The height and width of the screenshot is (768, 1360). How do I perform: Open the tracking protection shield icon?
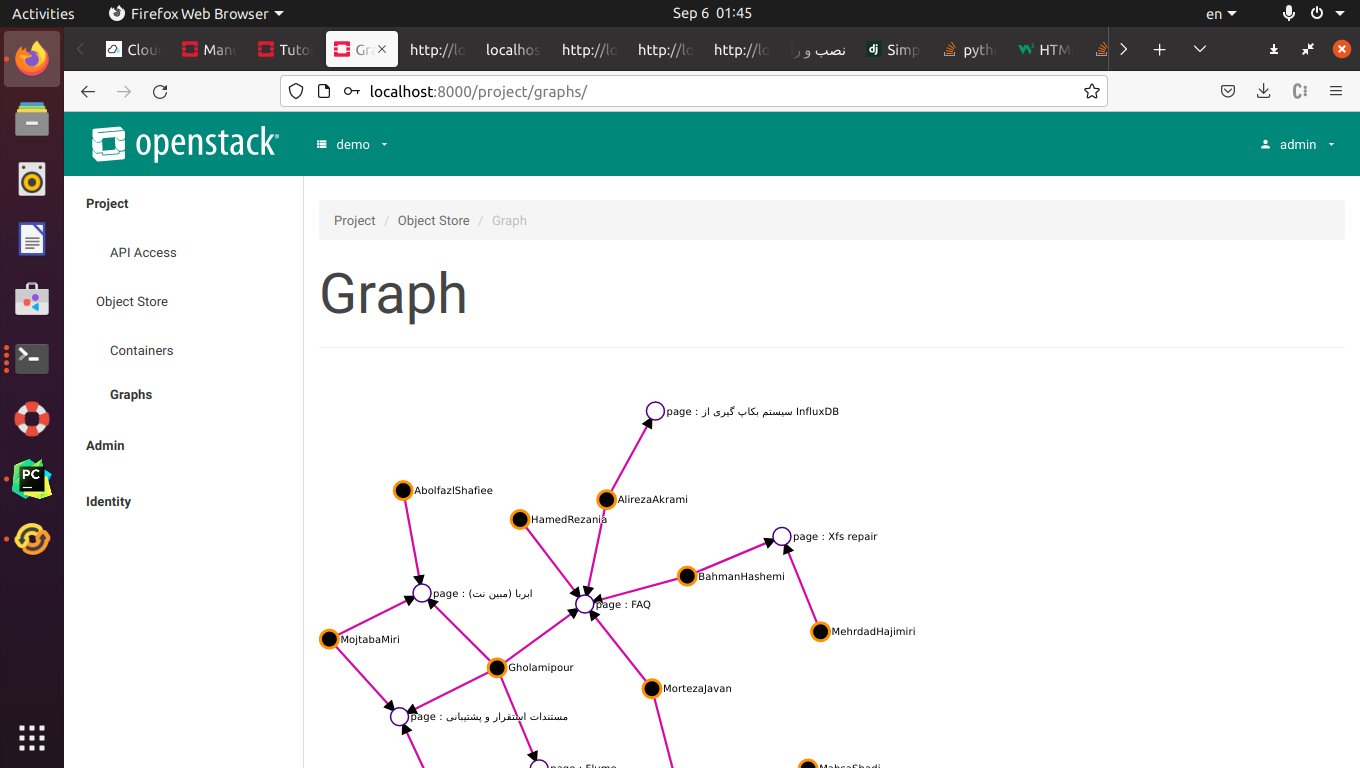click(x=296, y=91)
